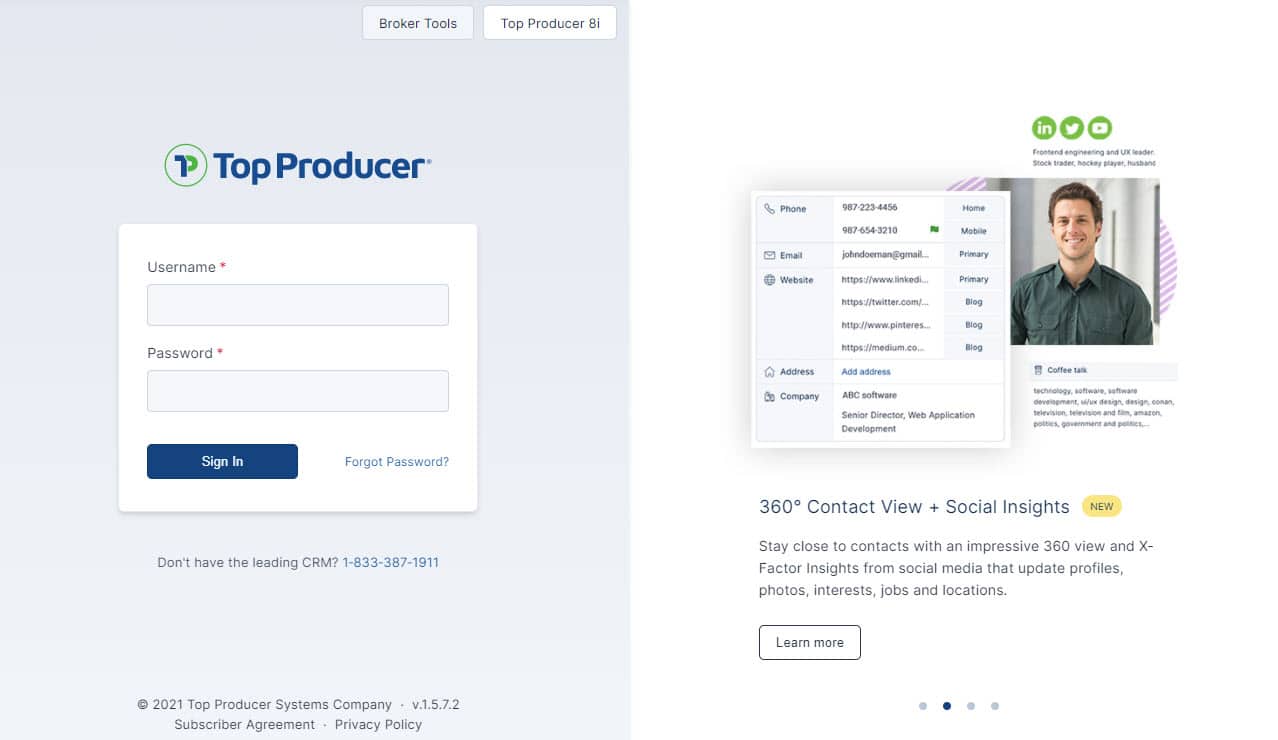Switch to Top Producer 8i
Viewport: 1278px width, 740px height.
click(x=550, y=23)
